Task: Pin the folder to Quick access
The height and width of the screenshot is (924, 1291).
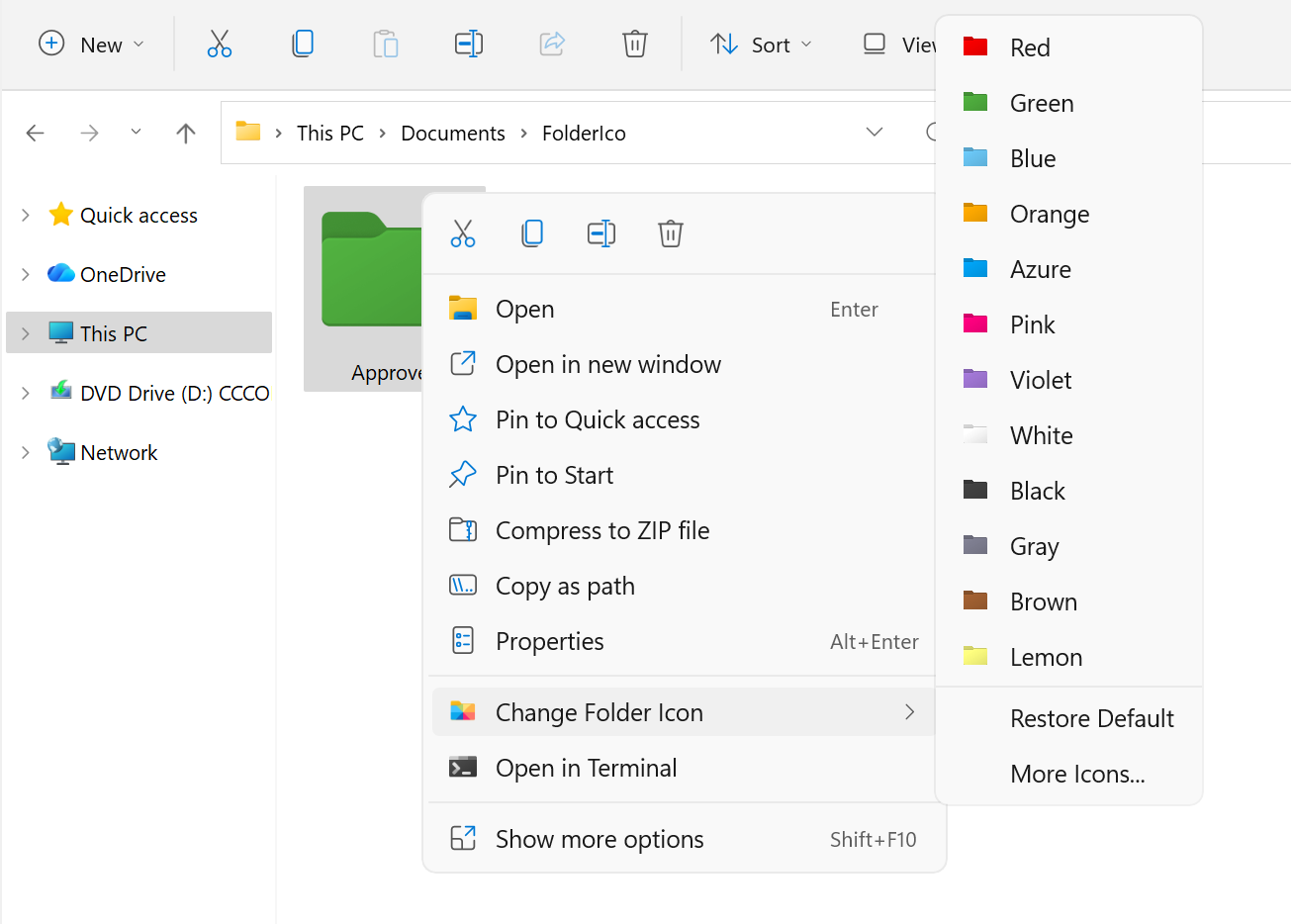Action: coord(597,419)
